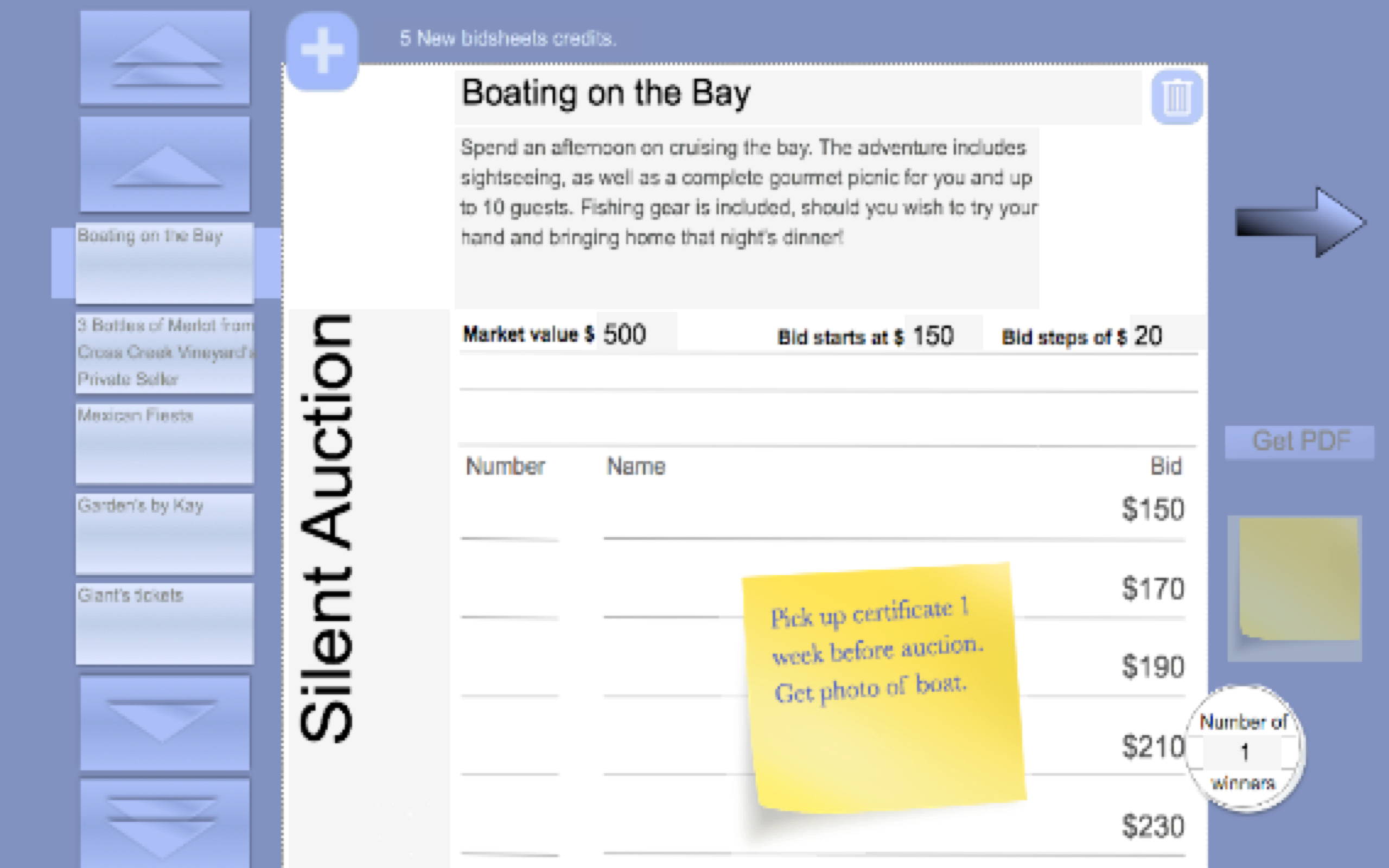Click the yellow sticky note icon near Get PDF
1389x868 pixels.
tap(1297, 585)
